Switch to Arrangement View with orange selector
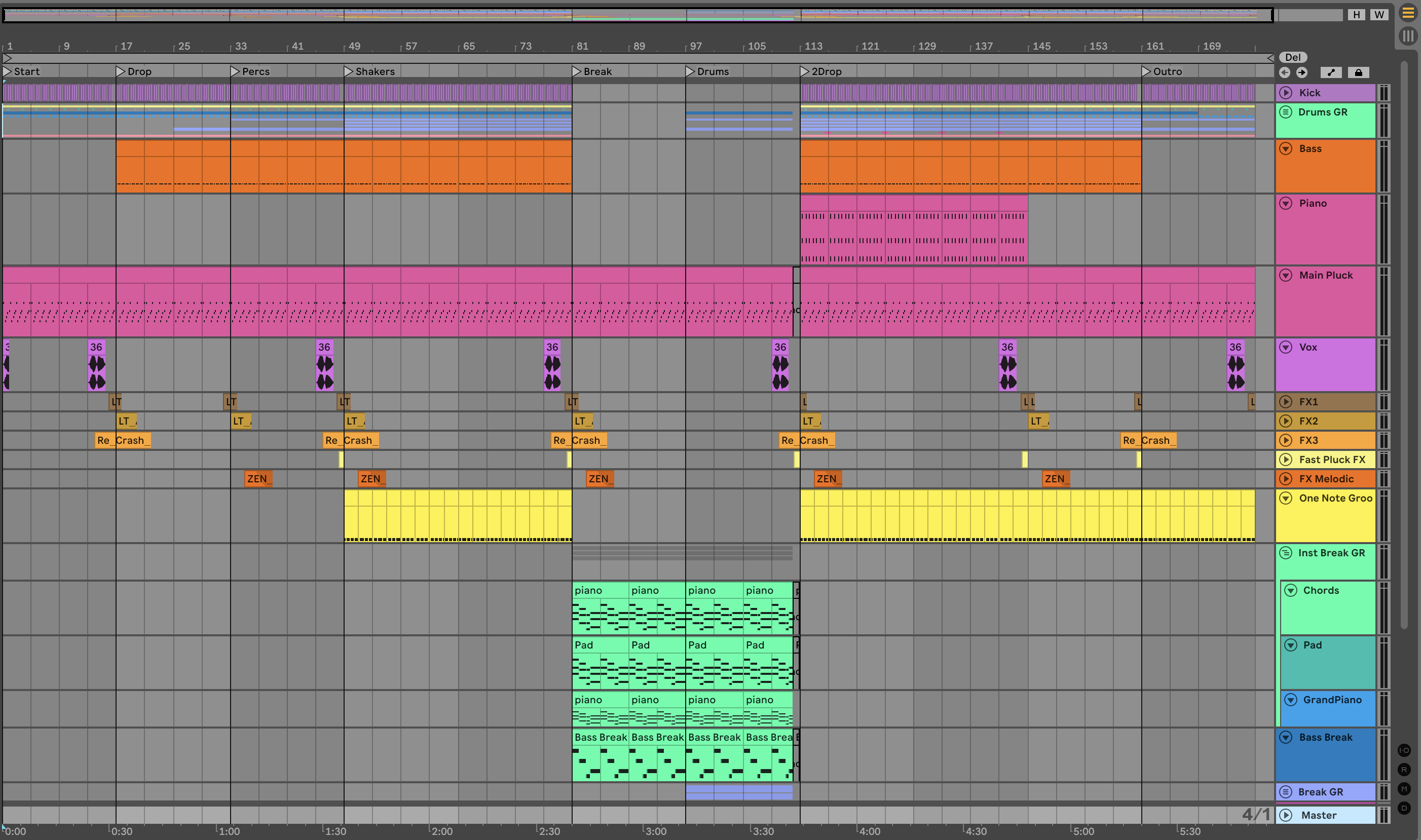This screenshot has width=1421, height=840. click(1408, 13)
